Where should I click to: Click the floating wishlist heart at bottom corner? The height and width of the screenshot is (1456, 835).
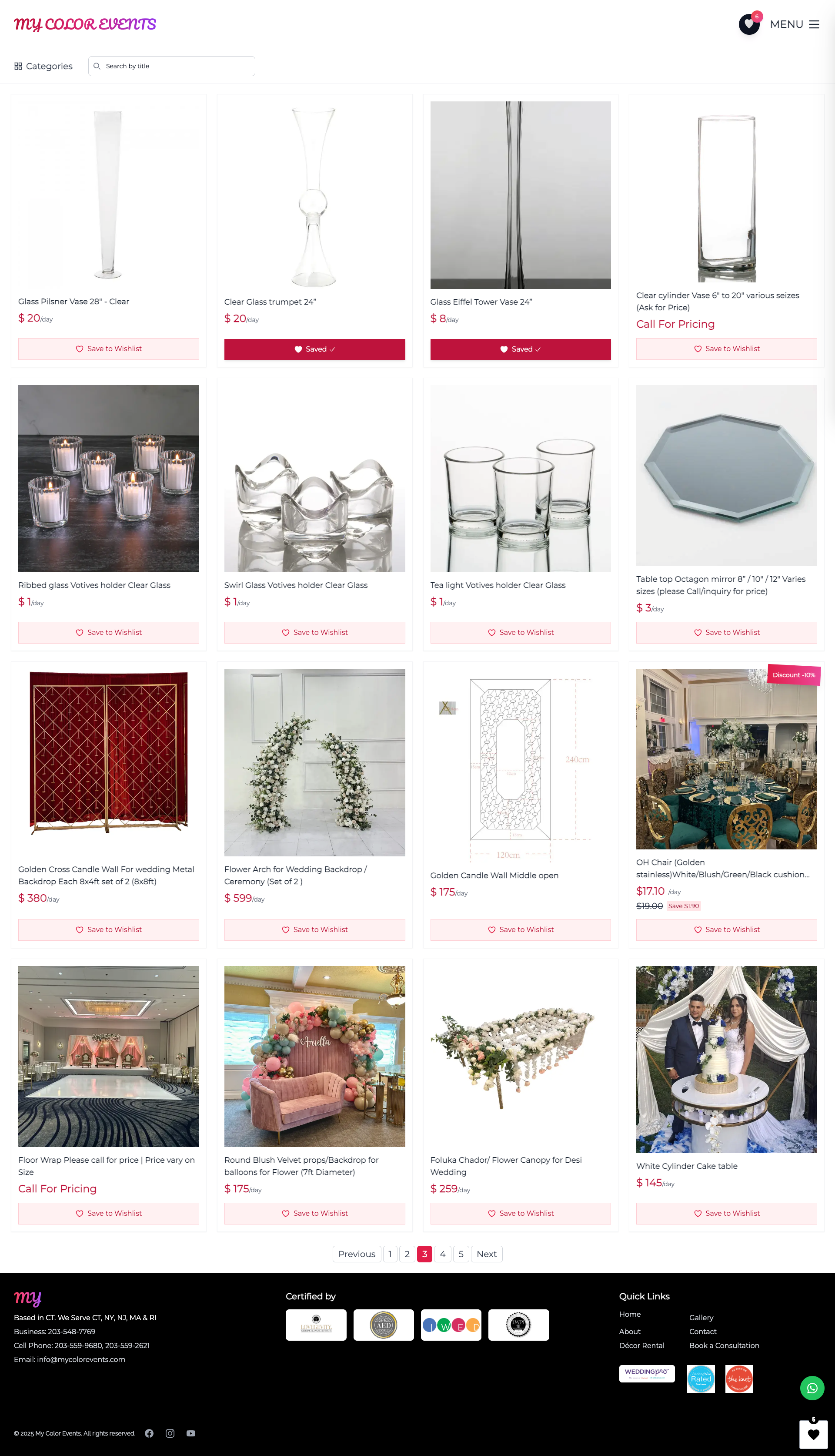813,1434
